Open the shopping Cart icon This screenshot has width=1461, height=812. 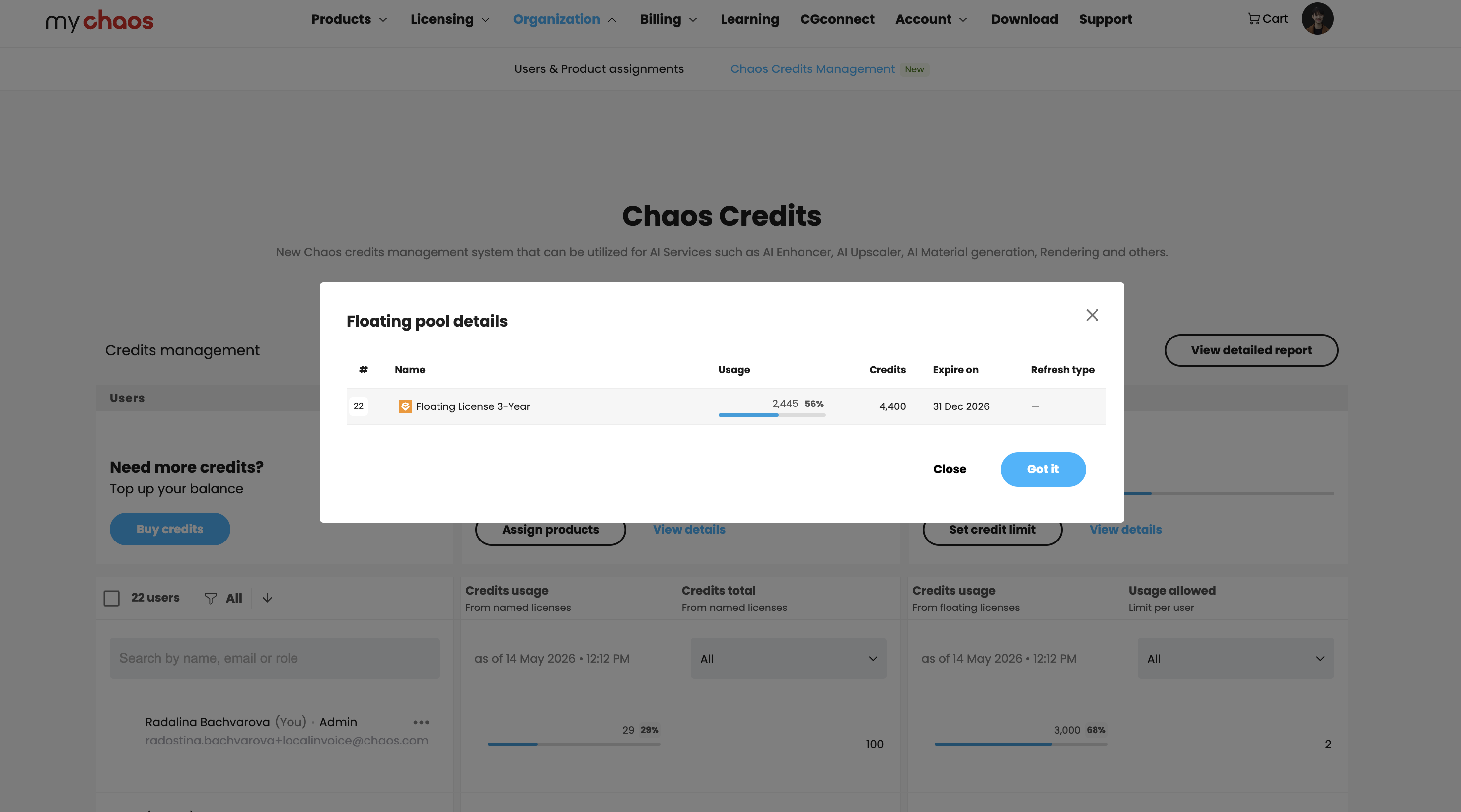coord(1253,19)
